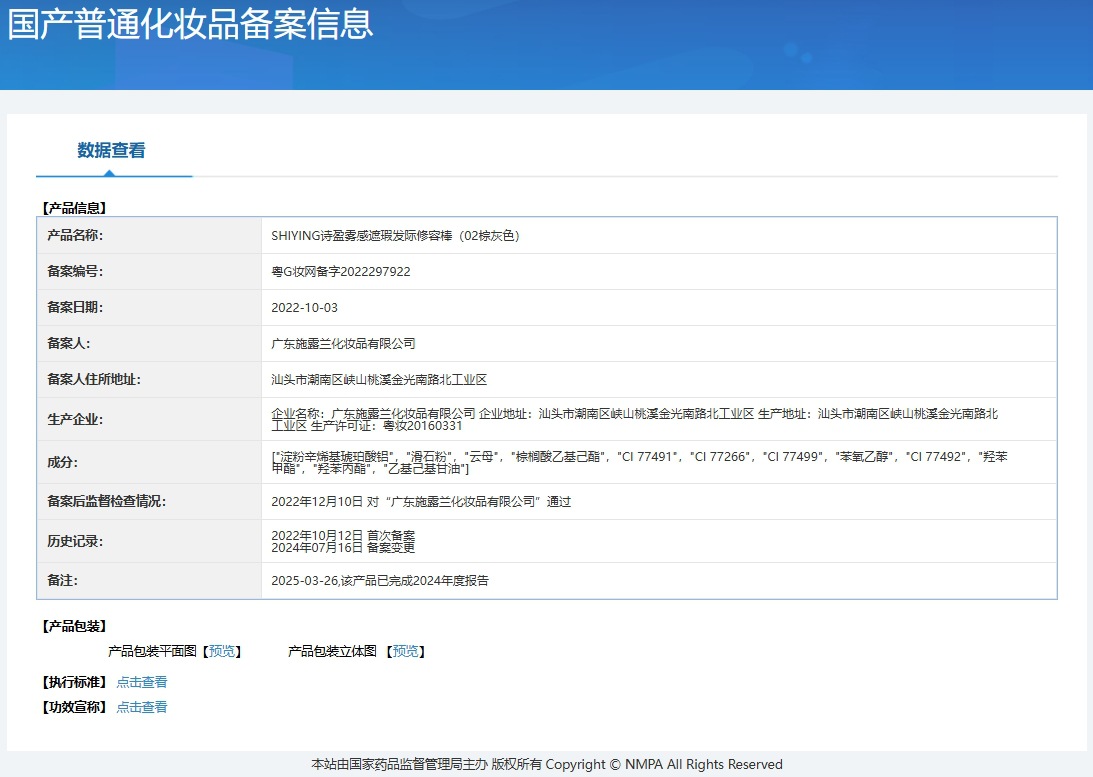Click the 成分 row label

[x=62, y=462]
